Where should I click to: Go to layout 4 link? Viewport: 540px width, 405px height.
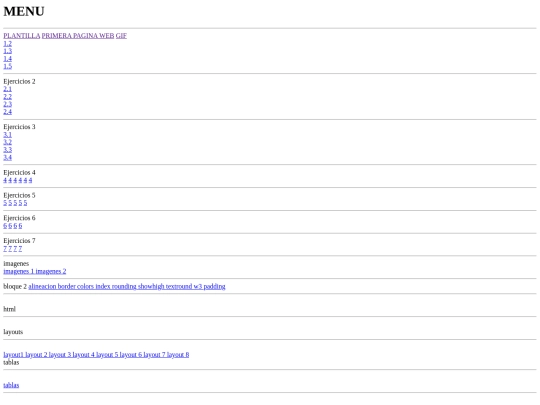83,355
